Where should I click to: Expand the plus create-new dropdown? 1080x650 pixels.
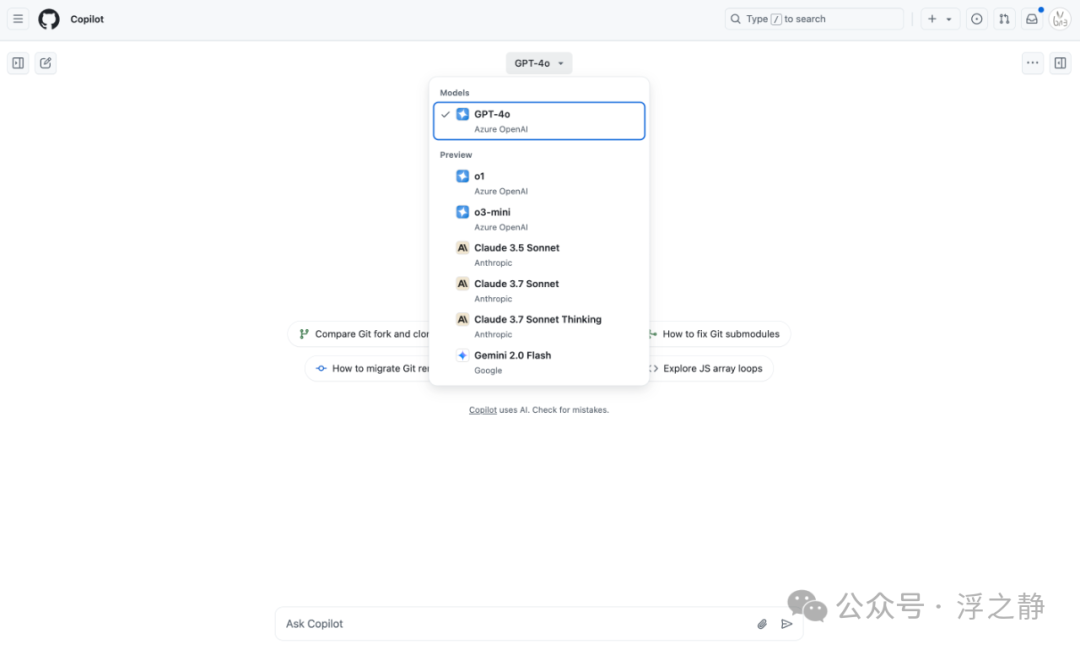[x=939, y=19]
